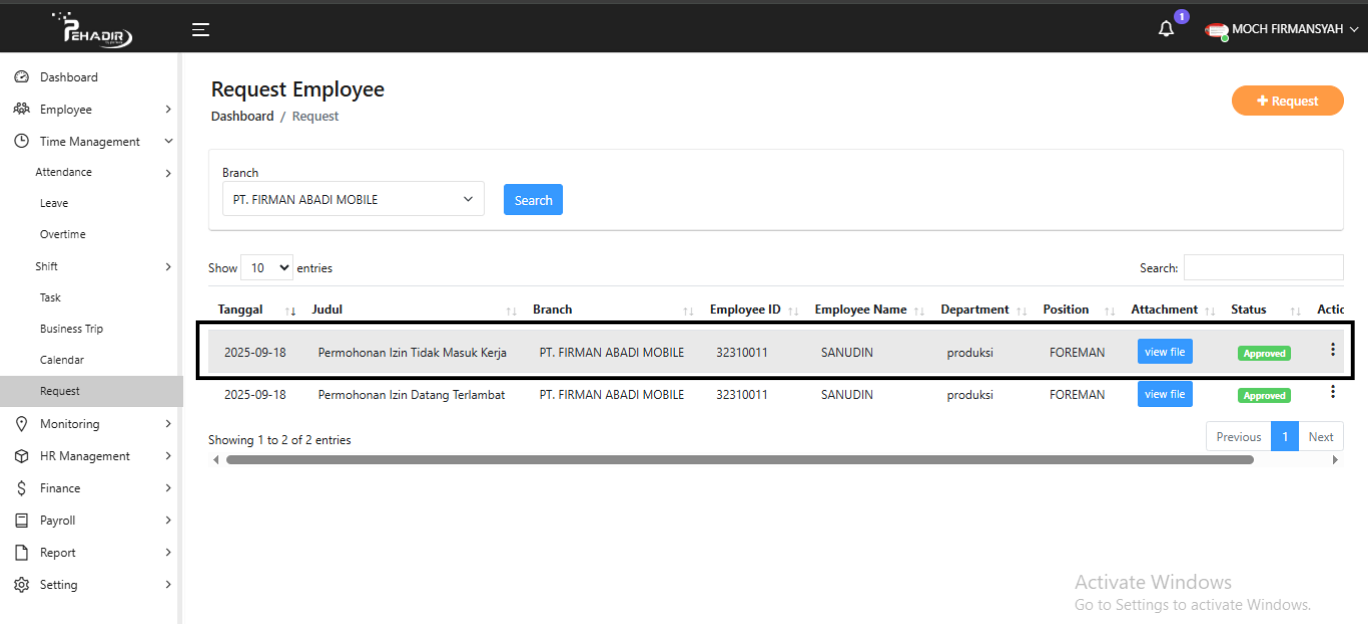Open the Overtime menu item
This screenshot has height=624, width=1368.
[62, 234]
